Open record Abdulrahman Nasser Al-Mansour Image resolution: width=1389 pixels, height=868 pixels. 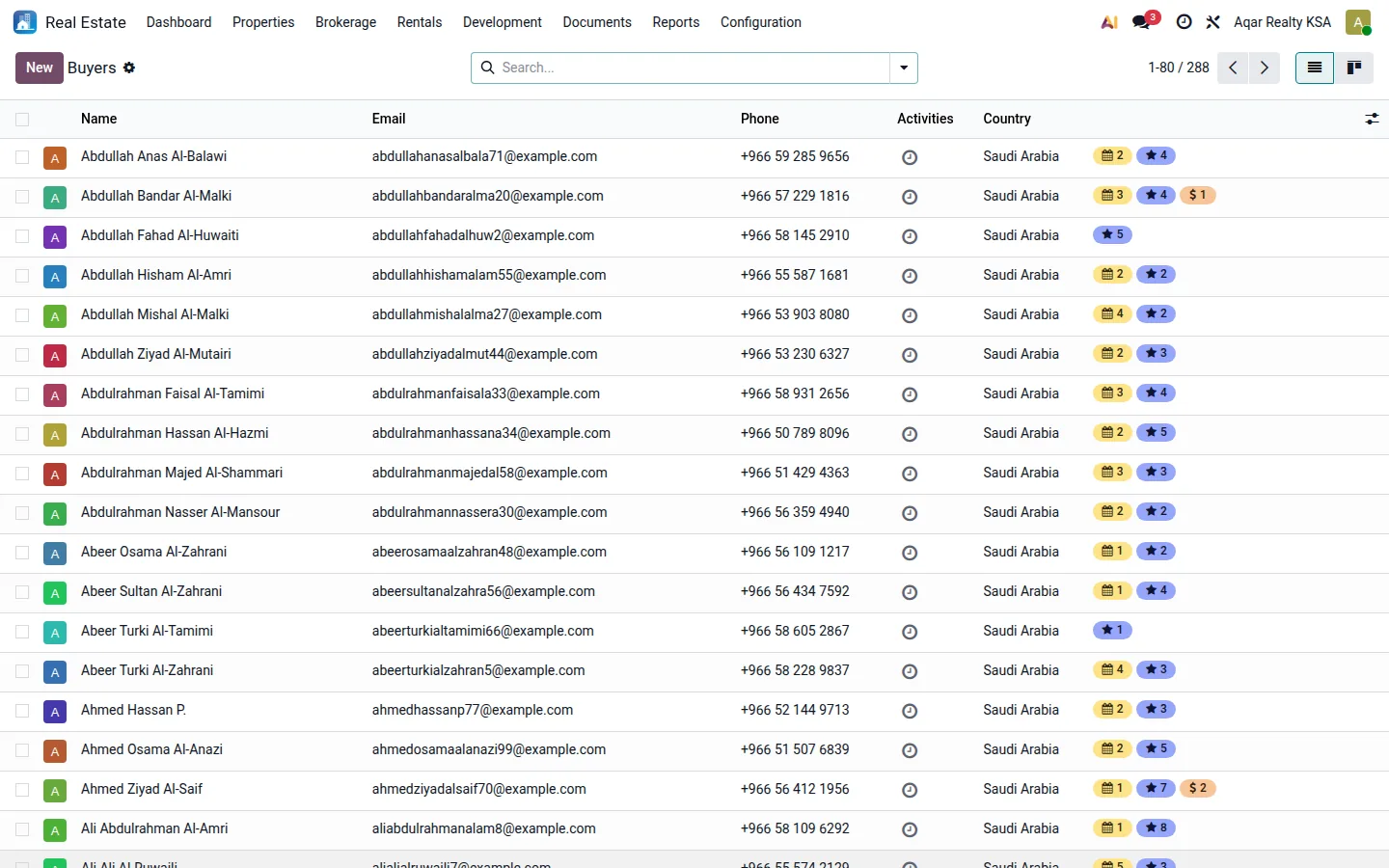(180, 512)
